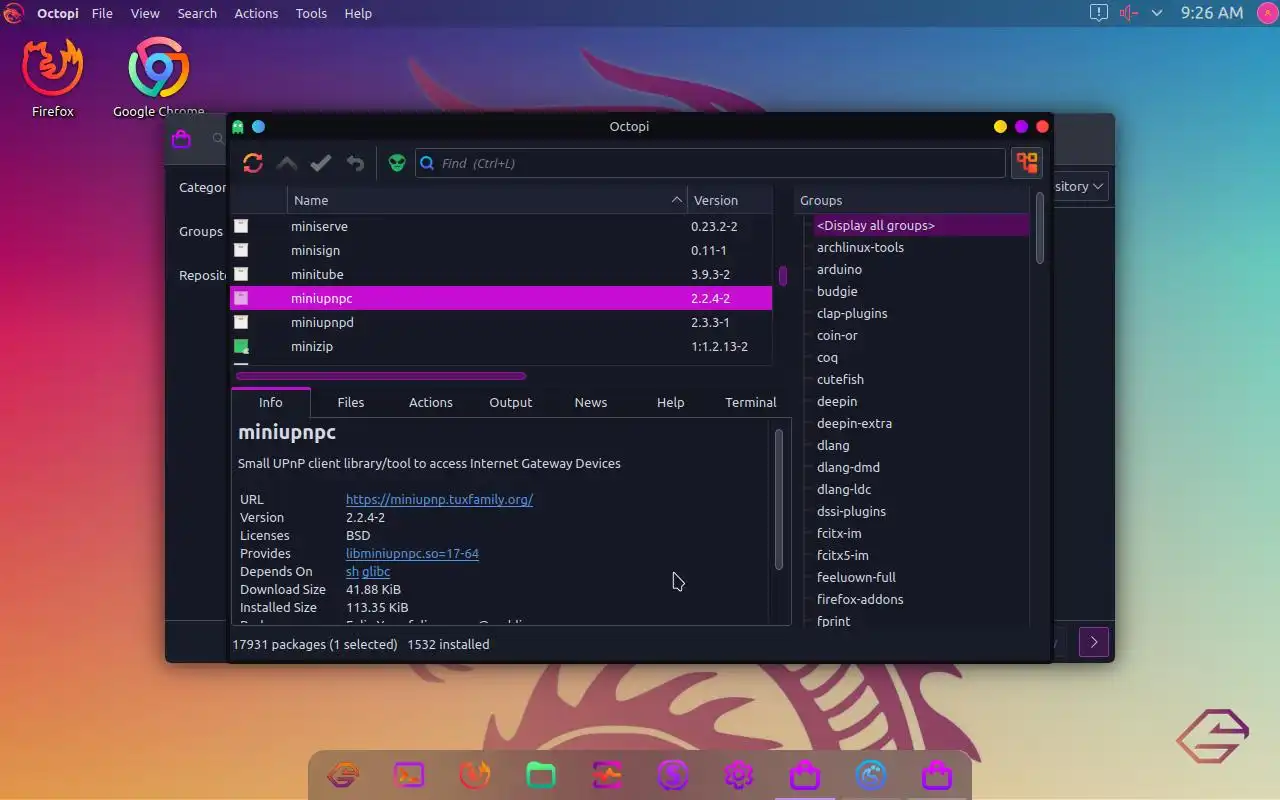This screenshot has width=1280, height=800.
Task: Switch to the Help tab in info panel
Action: tap(671, 402)
